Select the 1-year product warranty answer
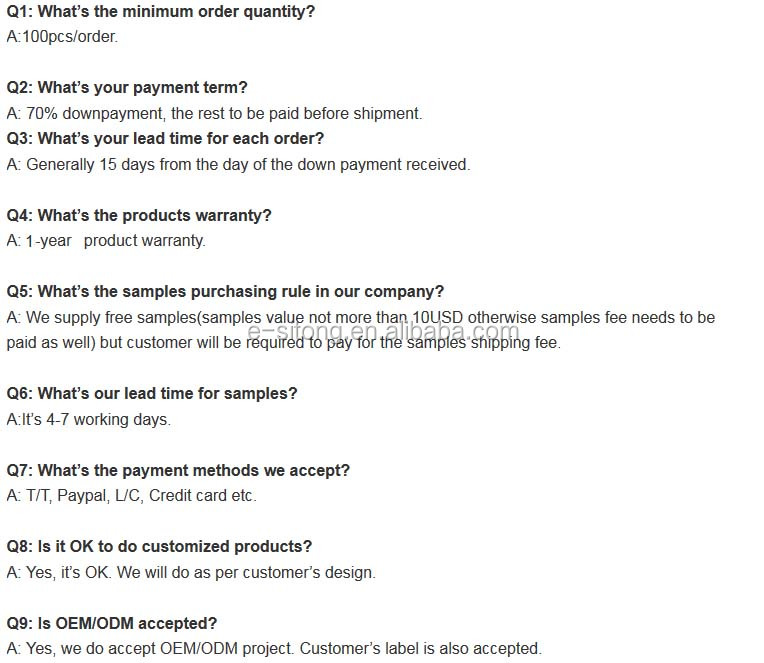Screen dimensions: 764x663 pos(106,241)
